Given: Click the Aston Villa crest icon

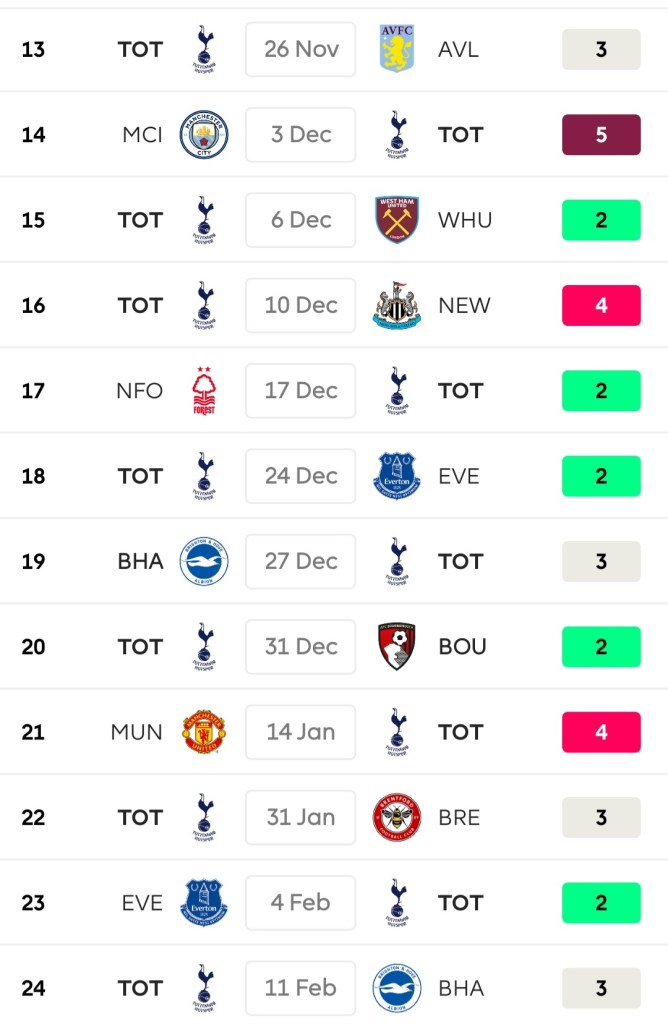Looking at the screenshot, I should pos(397,49).
